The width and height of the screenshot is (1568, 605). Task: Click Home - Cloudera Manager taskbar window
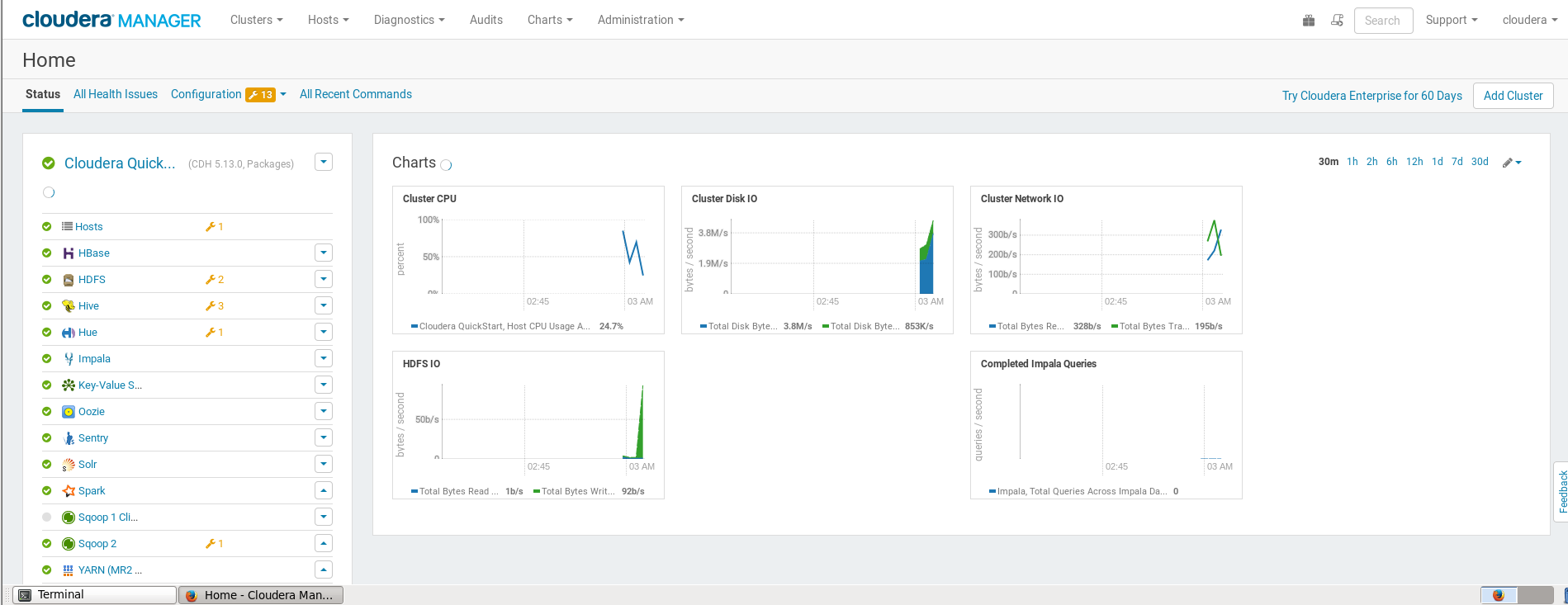pyautogui.click(x=261, y=595)
